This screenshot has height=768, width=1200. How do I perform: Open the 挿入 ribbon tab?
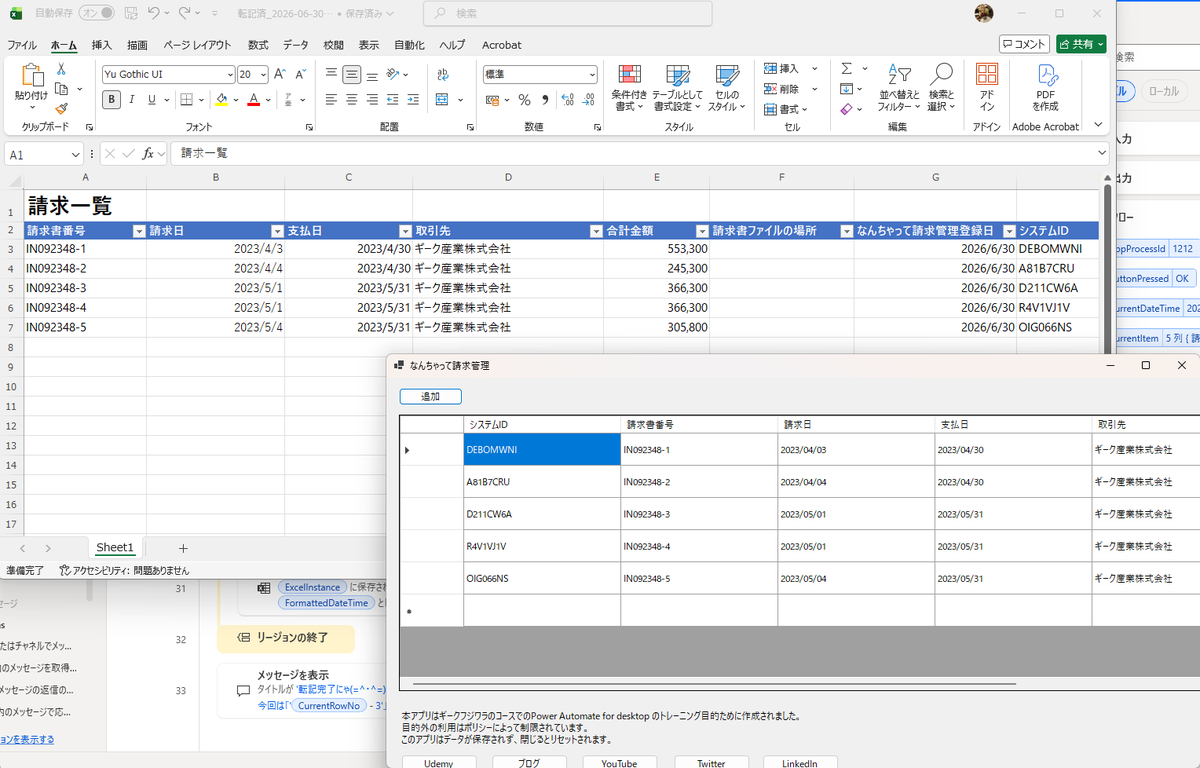[102, 45]
